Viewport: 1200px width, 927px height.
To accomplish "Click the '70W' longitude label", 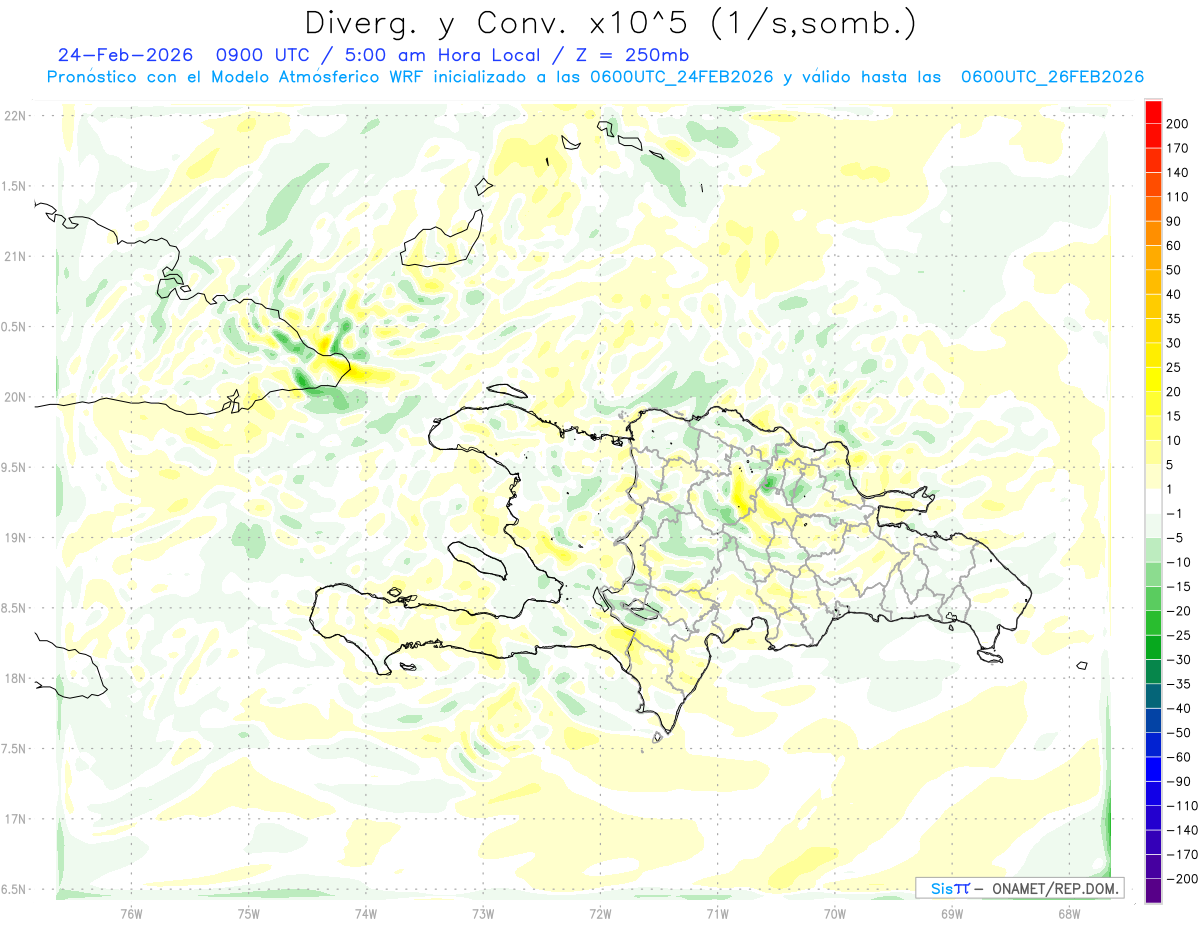I will tap(835, 914).
